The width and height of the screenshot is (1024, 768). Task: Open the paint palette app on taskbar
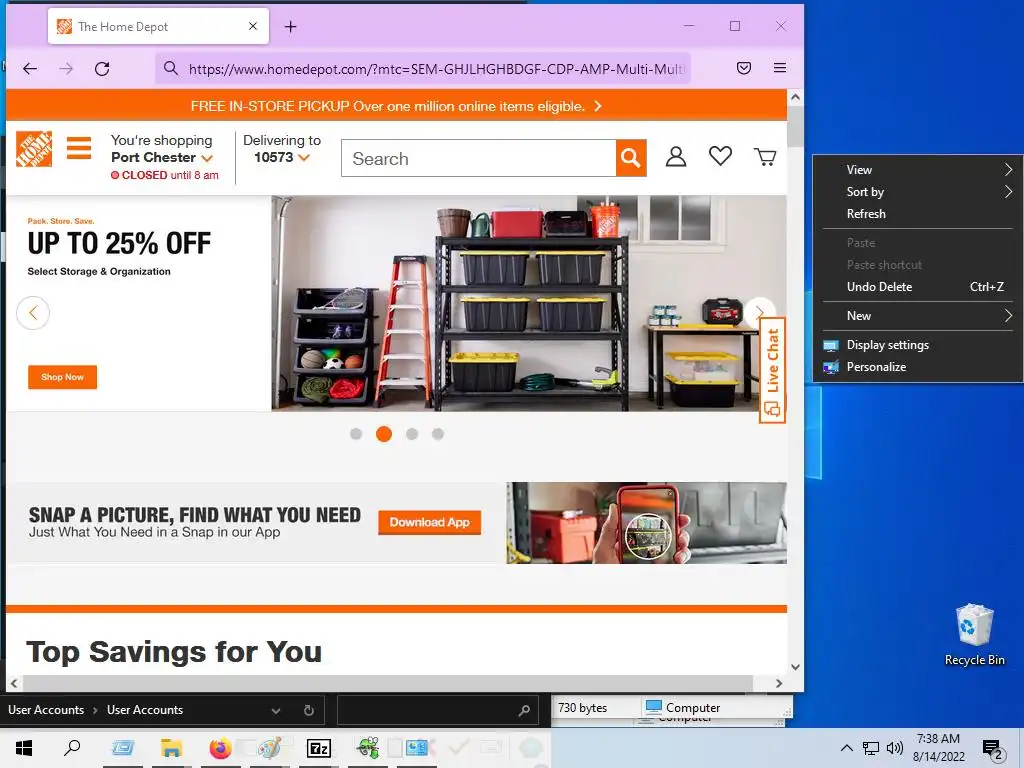point(269,748)
